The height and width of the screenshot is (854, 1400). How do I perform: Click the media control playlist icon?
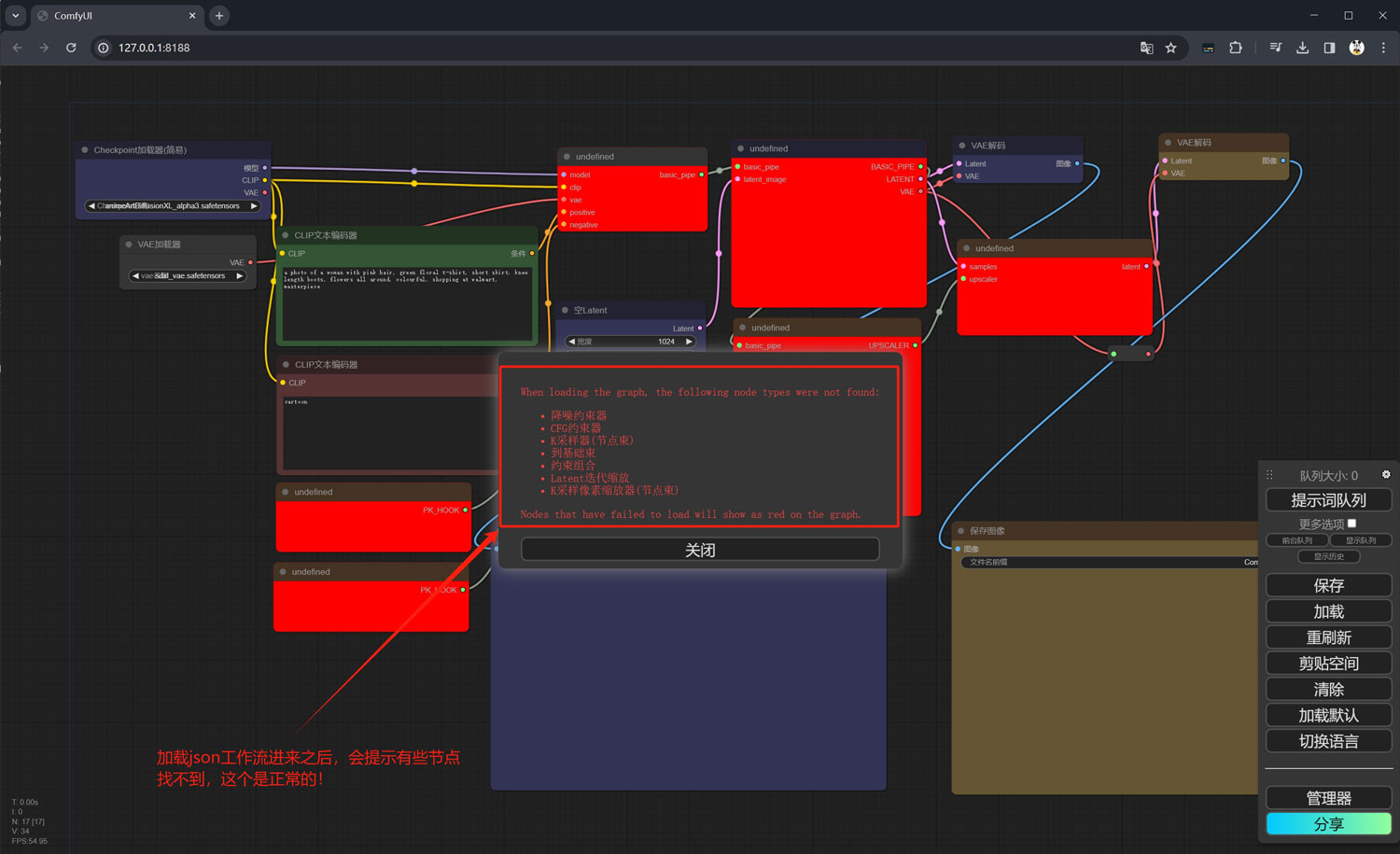pos(1275,48)
